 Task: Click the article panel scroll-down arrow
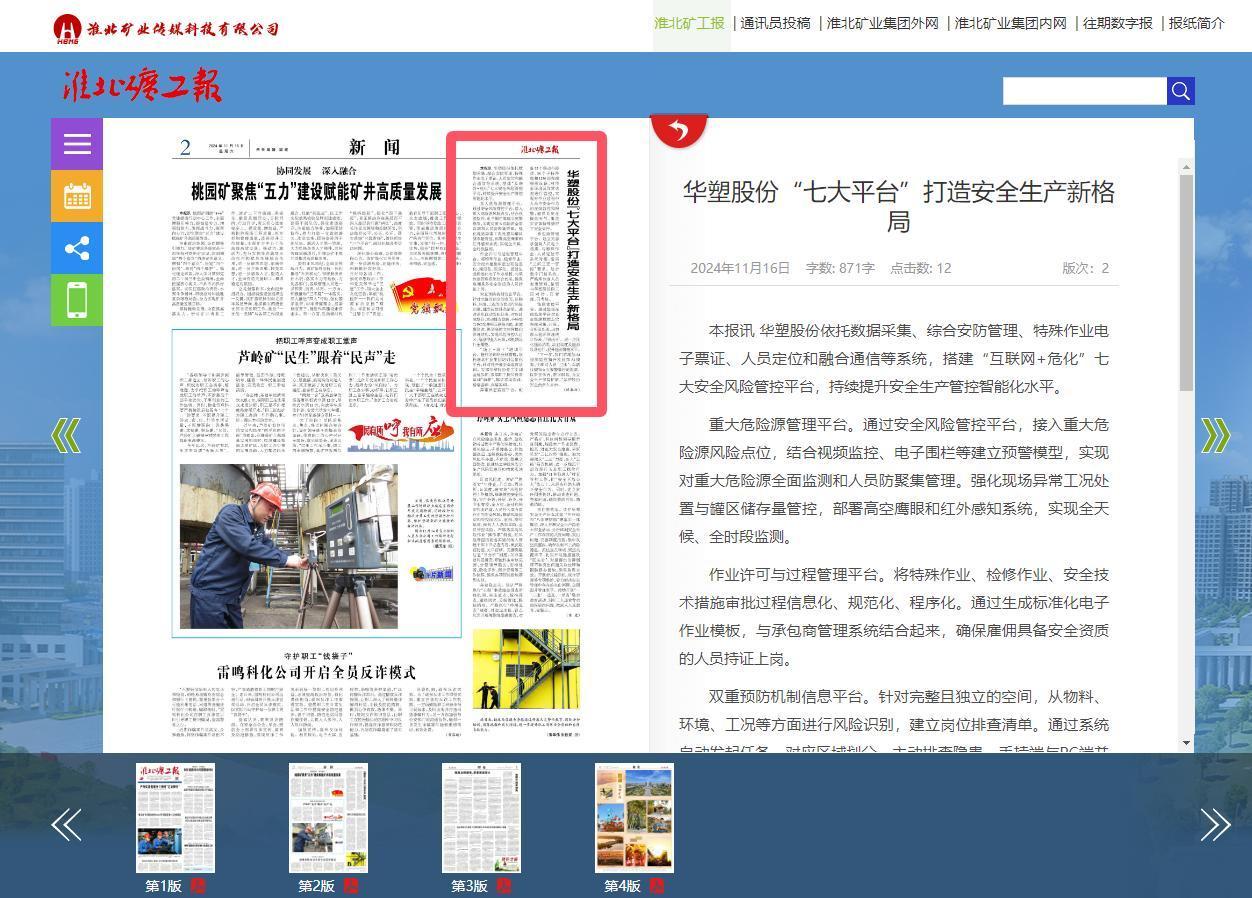[1187, 742]
